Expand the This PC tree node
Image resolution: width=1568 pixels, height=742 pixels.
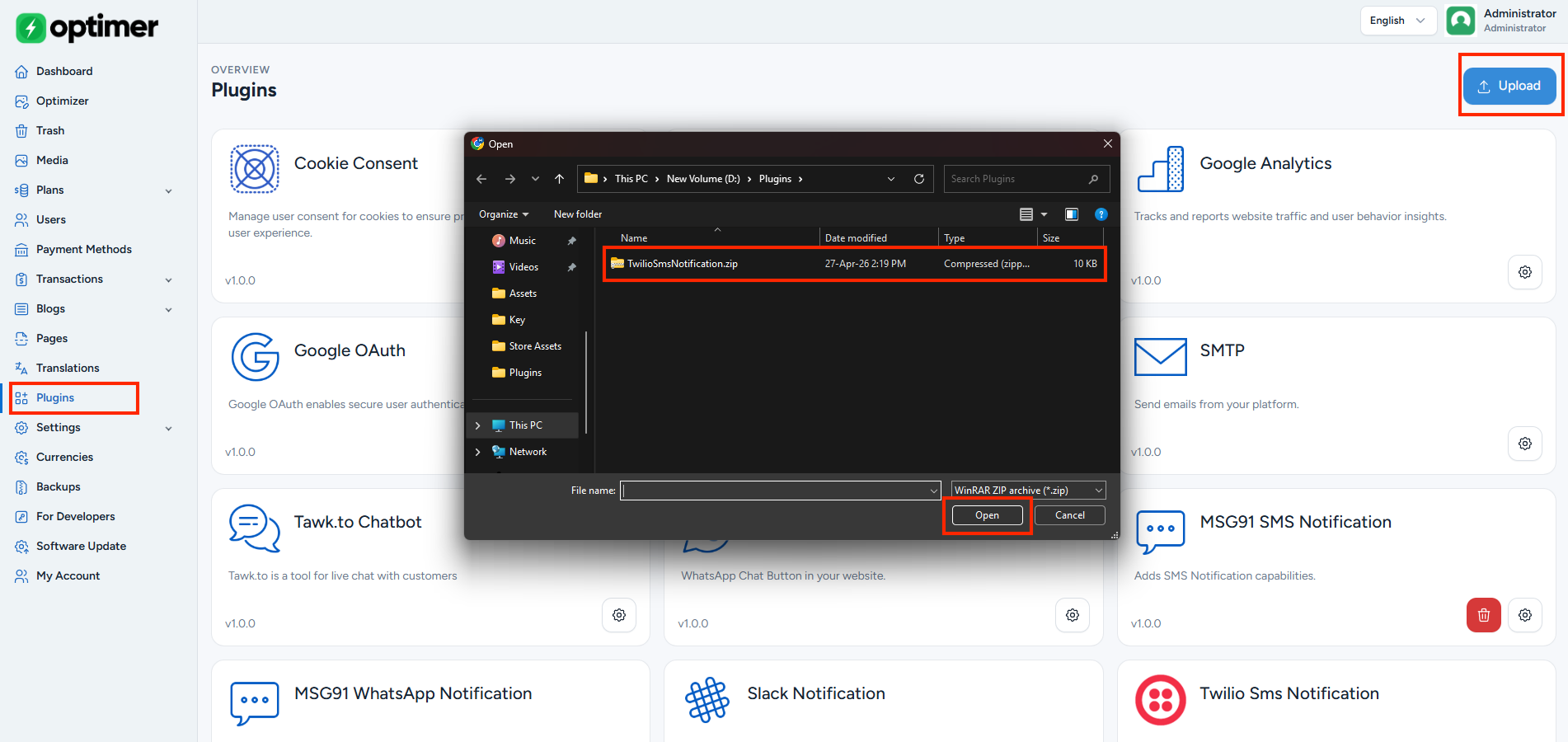[478, 425]
